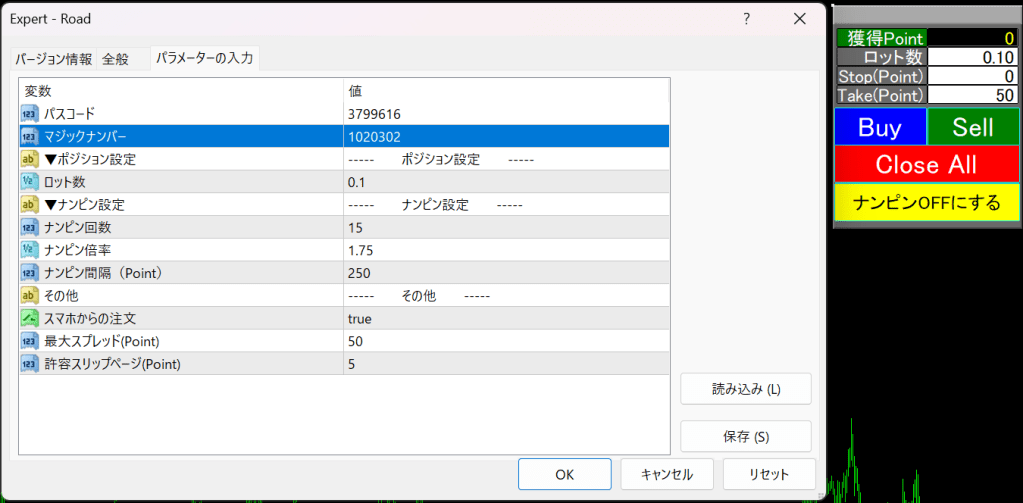Click the double-type icon next to ロット数

point(30,182)
